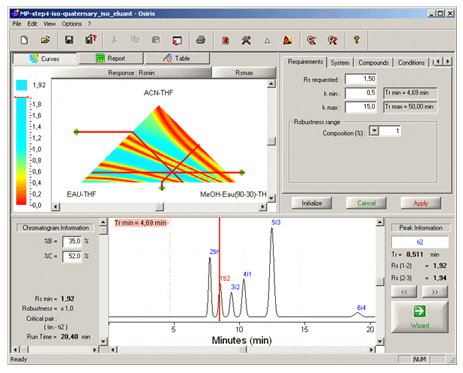Click the tab strip right arrow
The width and height of the screenshot is (463, 373).
click(448, 61)
